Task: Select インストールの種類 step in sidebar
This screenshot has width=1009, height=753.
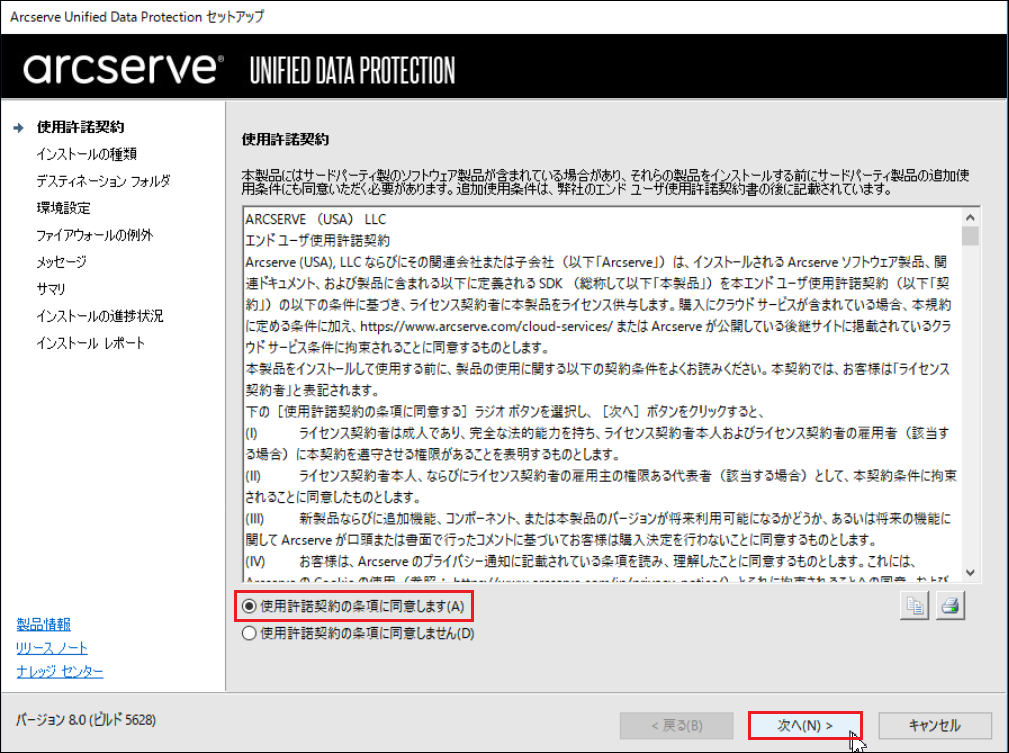Action: 86,154
